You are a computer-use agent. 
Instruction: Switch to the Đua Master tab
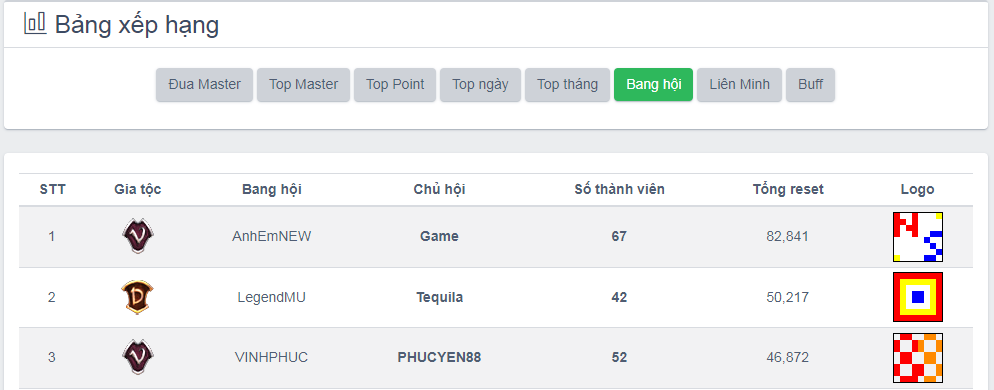tap(205, 84)
